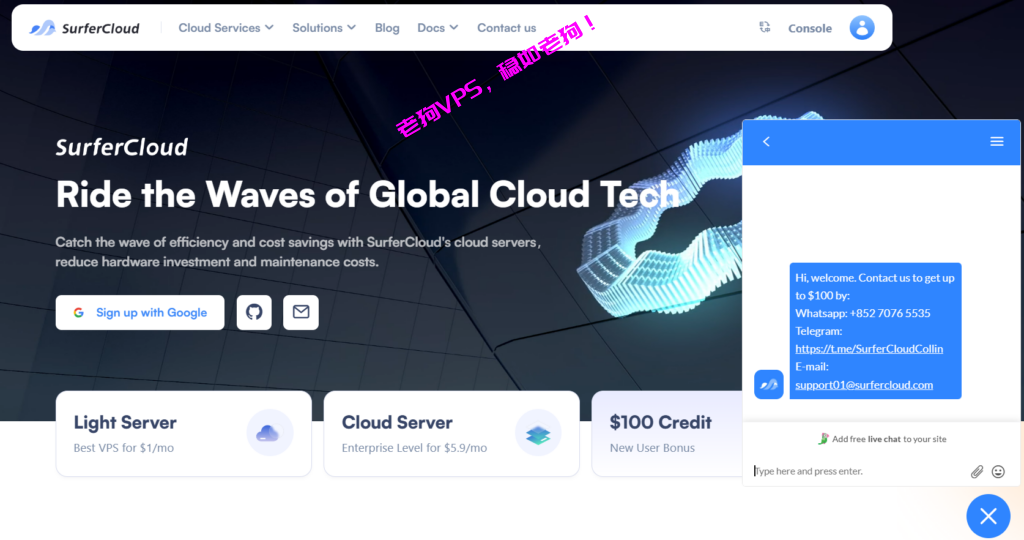
Task: Click 'New User Bonus' text
Action: pos(652,448)
